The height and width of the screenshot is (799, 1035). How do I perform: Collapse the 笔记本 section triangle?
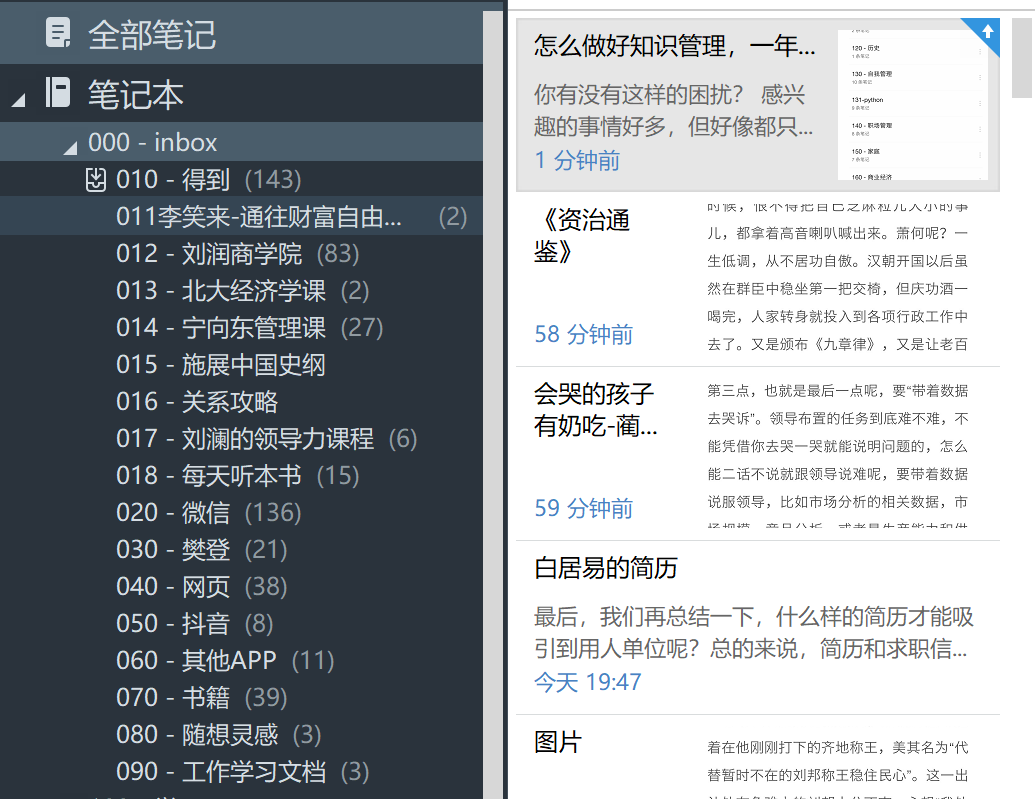pyautogui.click(x=18, y=100)
